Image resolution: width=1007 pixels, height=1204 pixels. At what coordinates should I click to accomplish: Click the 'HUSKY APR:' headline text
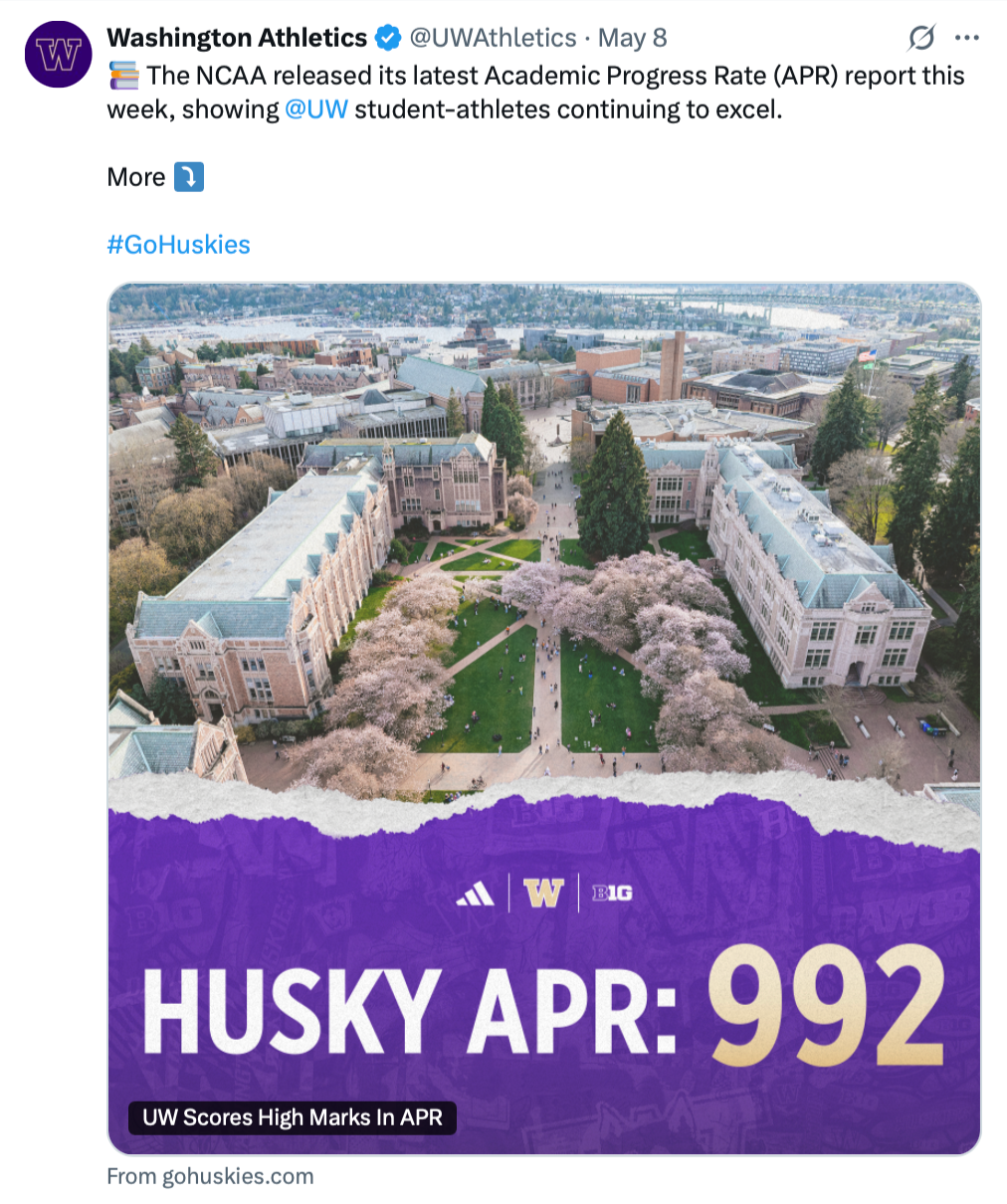coord(410,1010)
